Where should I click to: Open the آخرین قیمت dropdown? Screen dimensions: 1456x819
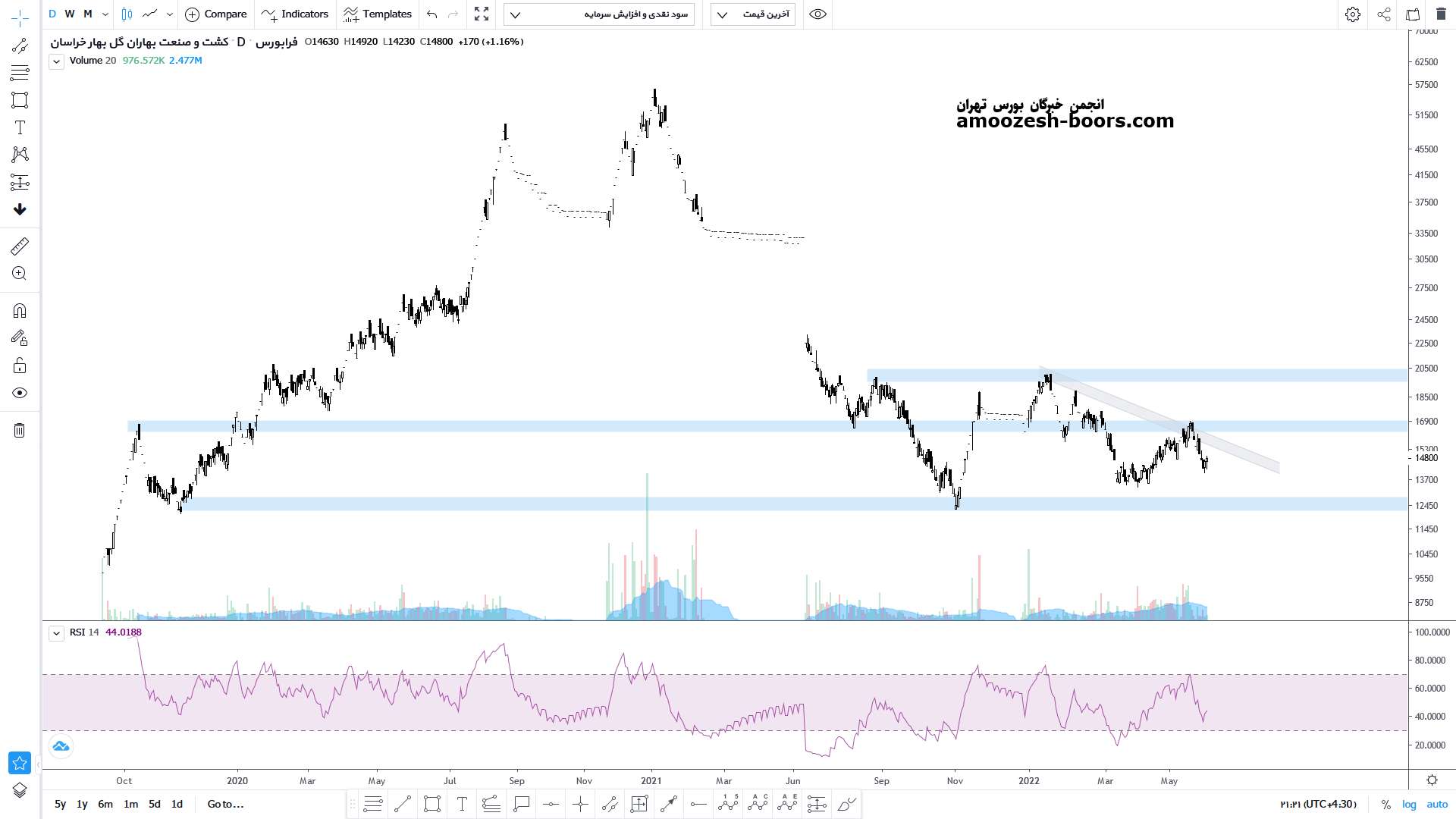pos(753,14)
